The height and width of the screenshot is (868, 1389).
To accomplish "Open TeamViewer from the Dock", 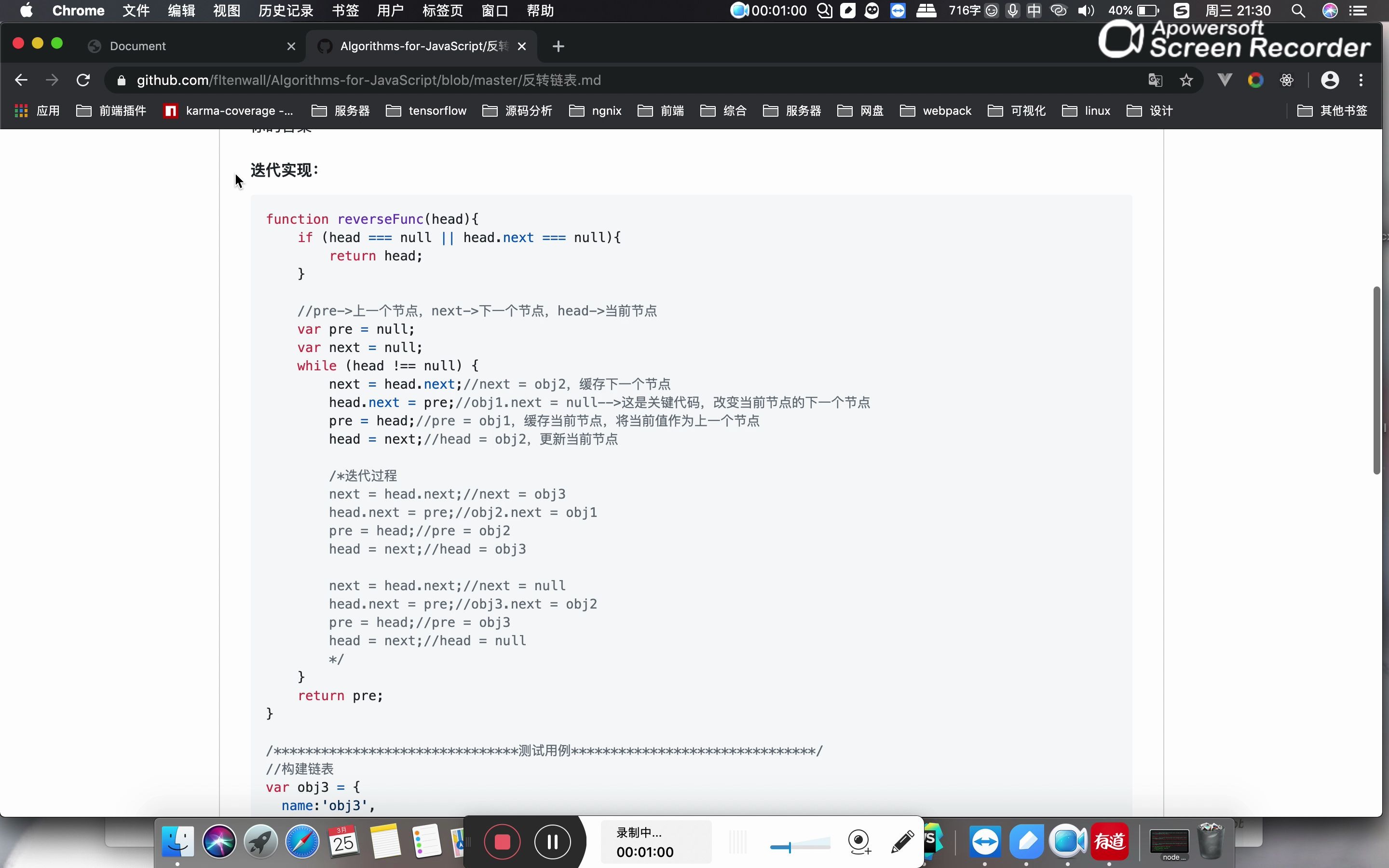I will [x=985, y=841].
